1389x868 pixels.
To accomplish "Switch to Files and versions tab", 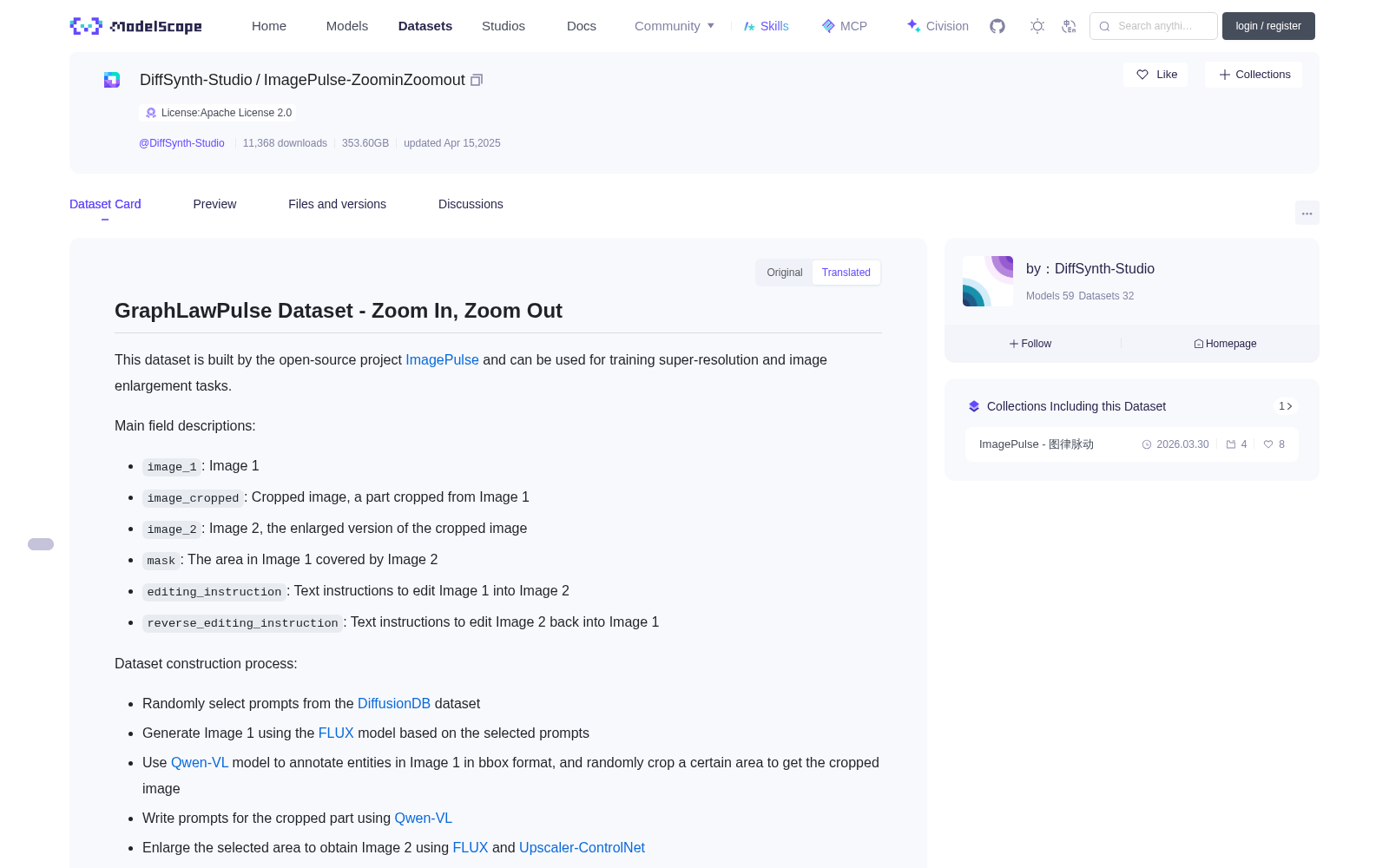I will pyautogui.click(x=337, y=204).
